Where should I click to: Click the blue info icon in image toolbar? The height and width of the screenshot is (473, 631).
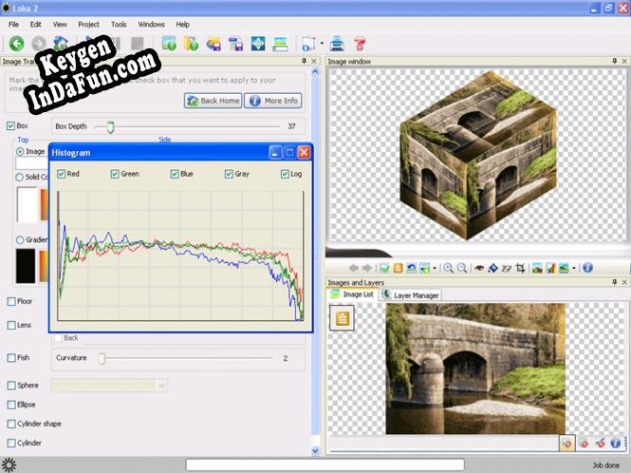(x=588, y=268)
